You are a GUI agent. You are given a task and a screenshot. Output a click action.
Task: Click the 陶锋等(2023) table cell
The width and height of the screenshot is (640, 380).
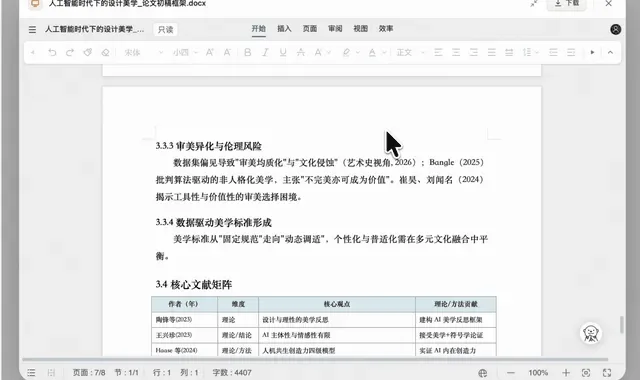click(x=184, y=320)
